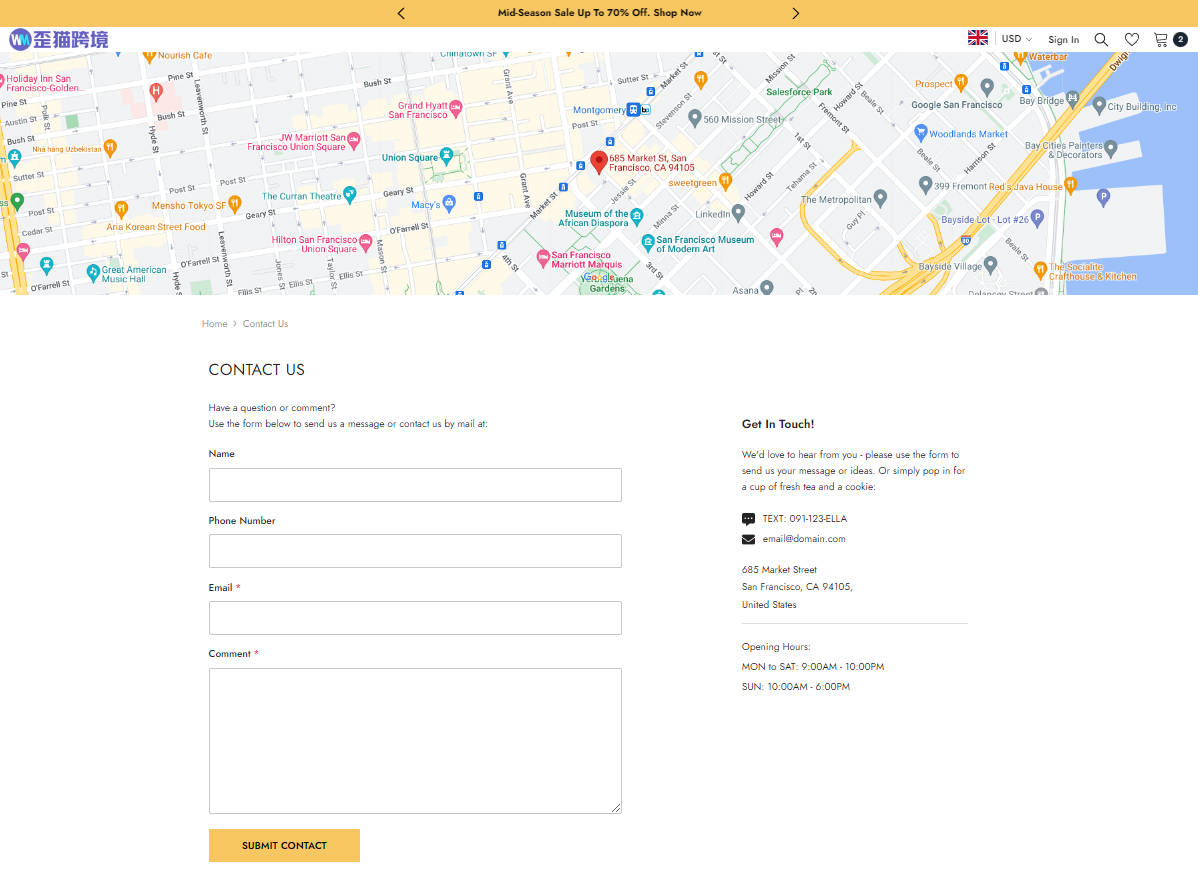Viewport: 1198px width, 872px height.
Task: Click the Mensho Tokyo SF restaurant marker
Action: click(x=235, y=203)
